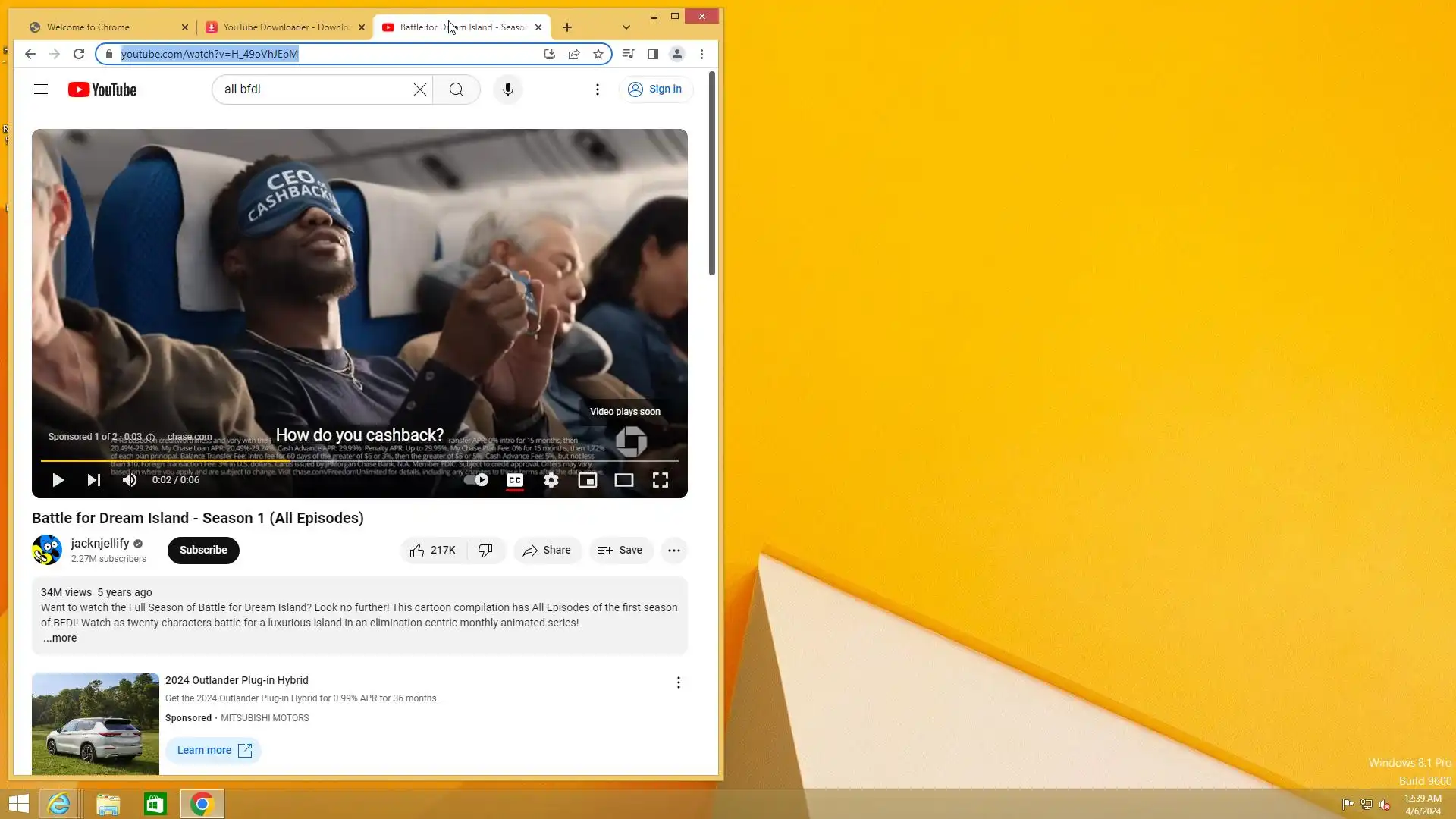Open the player settings gear

pyautogui.click(x=551, y=480)
